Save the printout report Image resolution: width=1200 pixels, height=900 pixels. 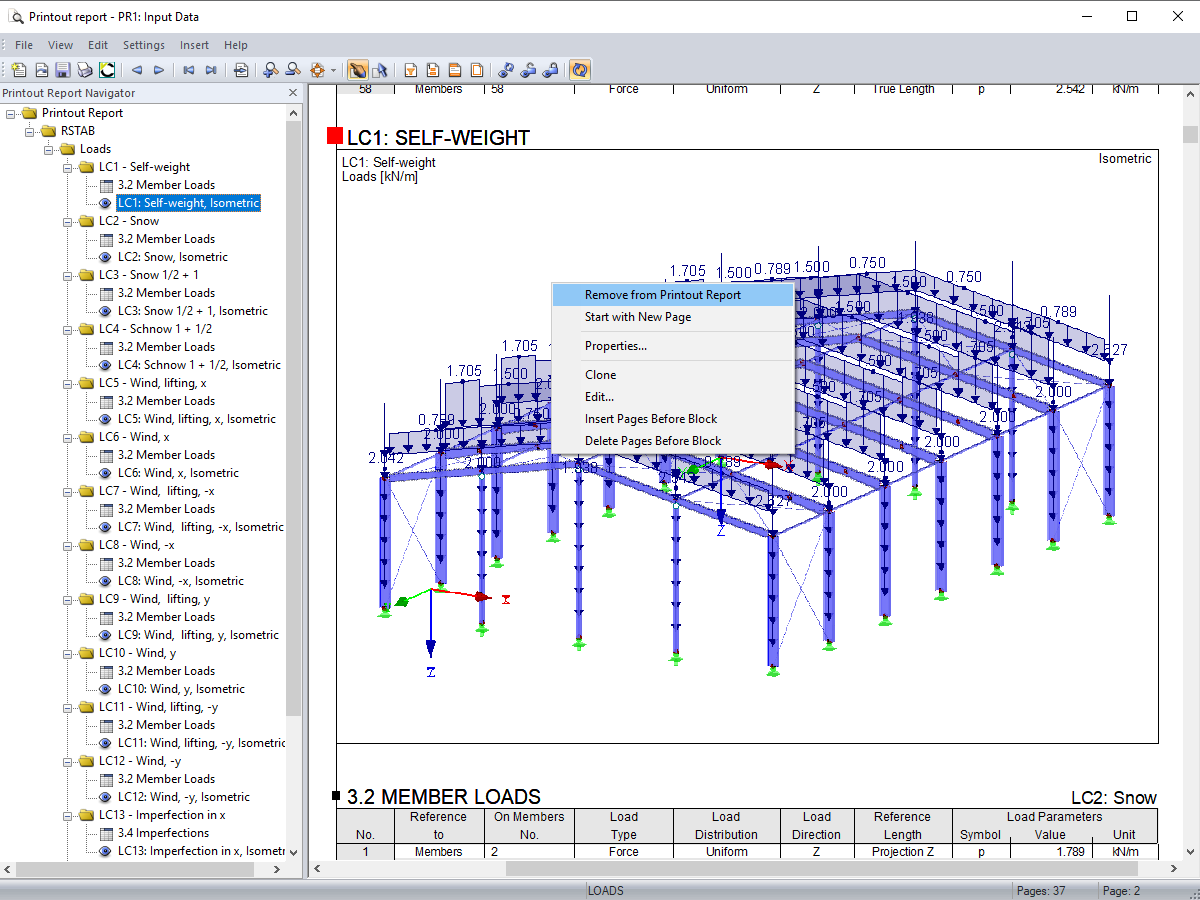click(63, 70)
